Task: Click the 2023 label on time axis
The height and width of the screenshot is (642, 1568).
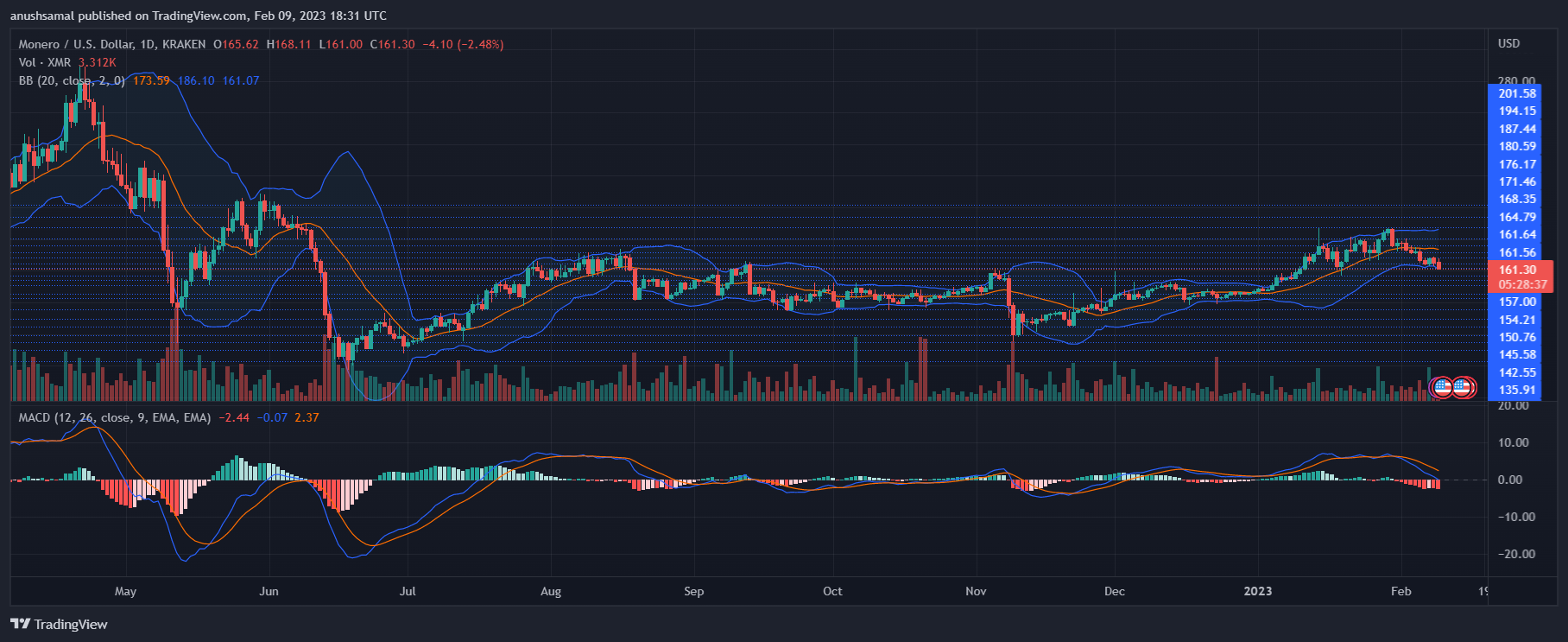Action: tap(1257, 591)
